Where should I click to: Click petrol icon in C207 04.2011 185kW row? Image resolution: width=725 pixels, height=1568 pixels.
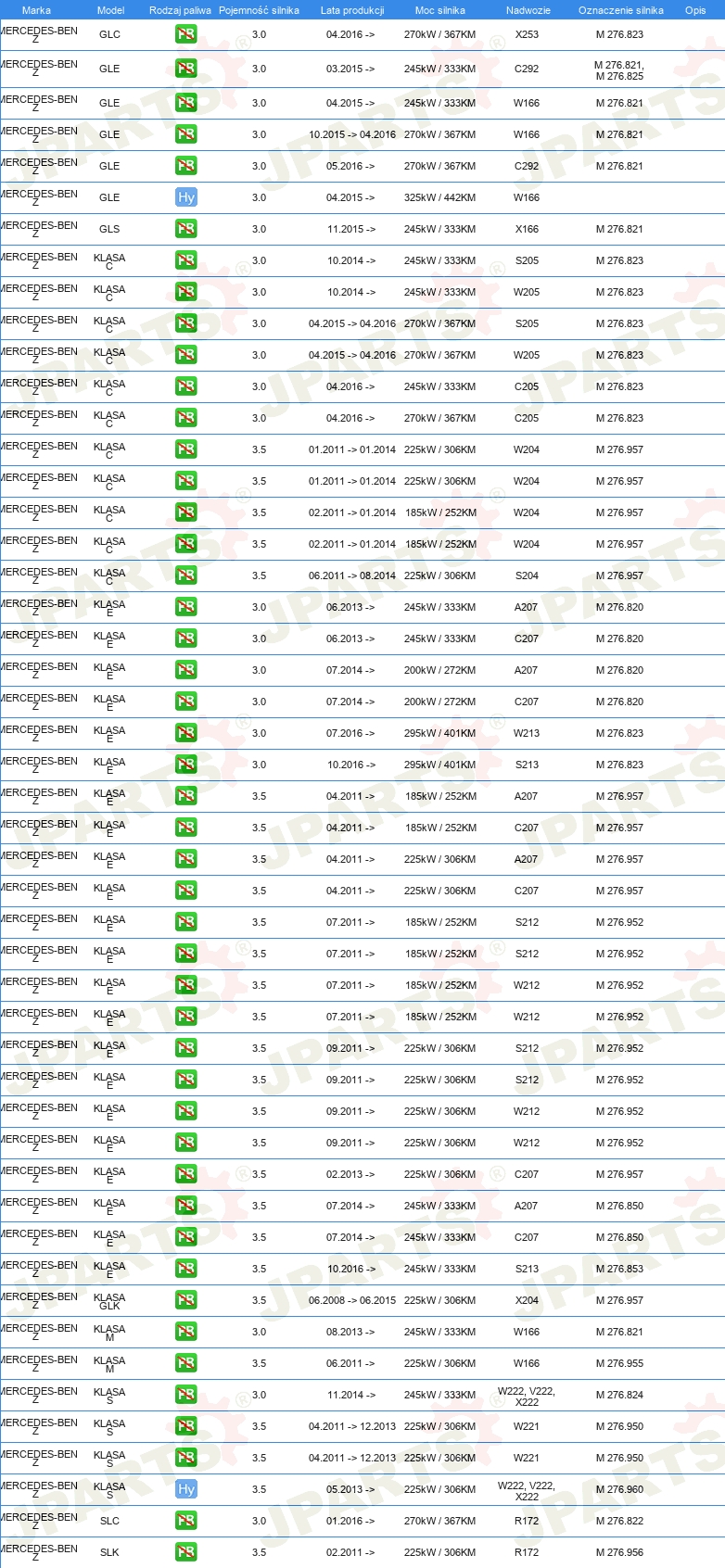186,828
